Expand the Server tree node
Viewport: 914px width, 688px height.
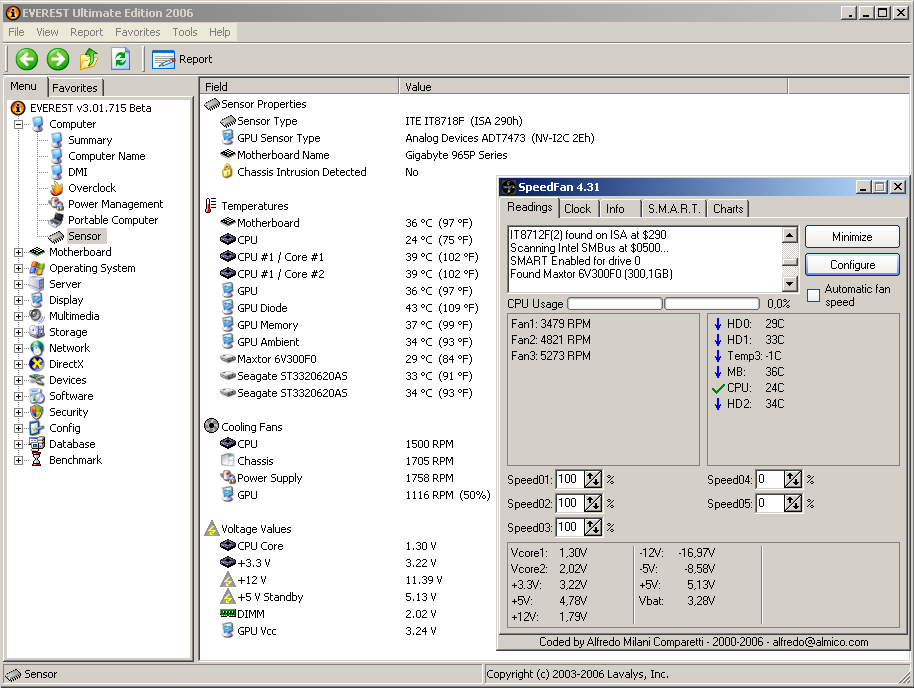18,285
